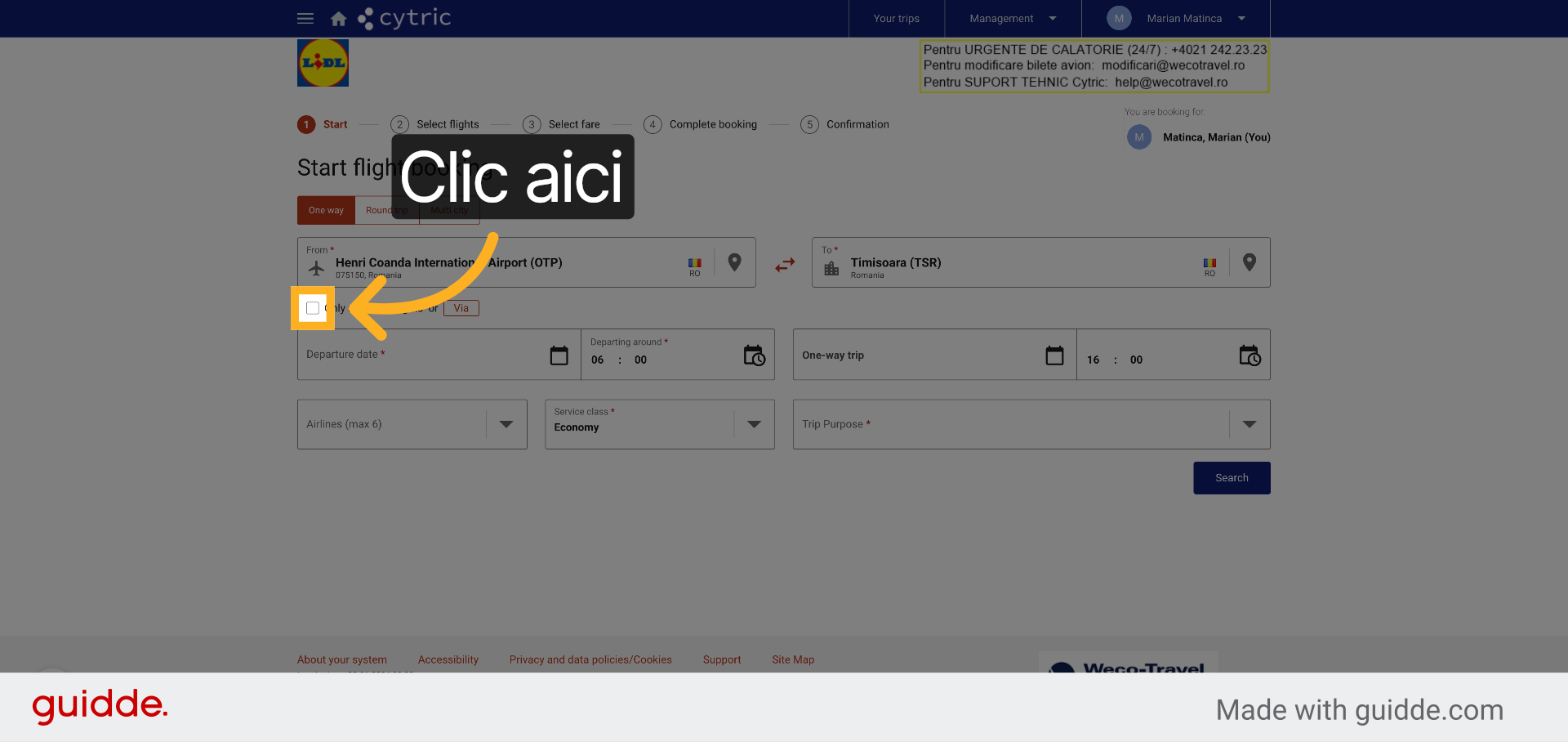Open the departure date calendar icon
This screenshot has height=742, width=1568.
tap(559, 355)
